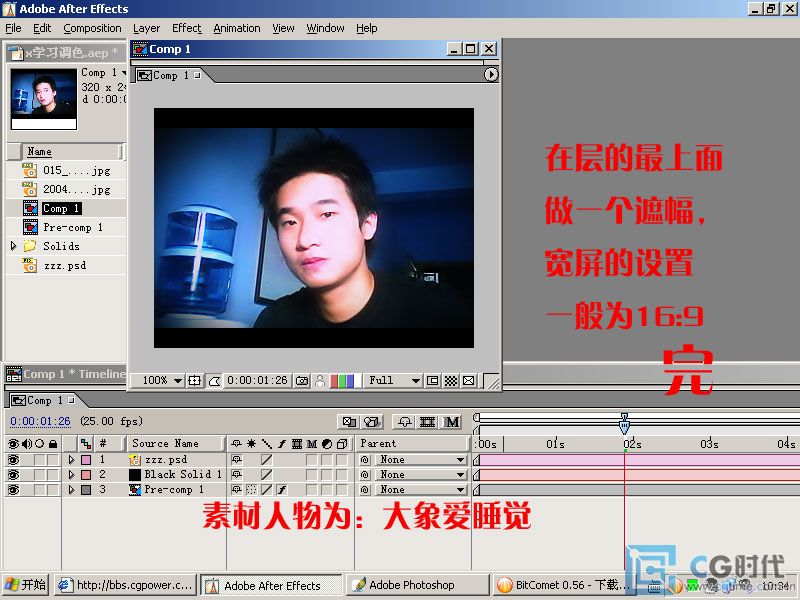Toggle motion blur box for Black Solid 1

tap(312, 474)
